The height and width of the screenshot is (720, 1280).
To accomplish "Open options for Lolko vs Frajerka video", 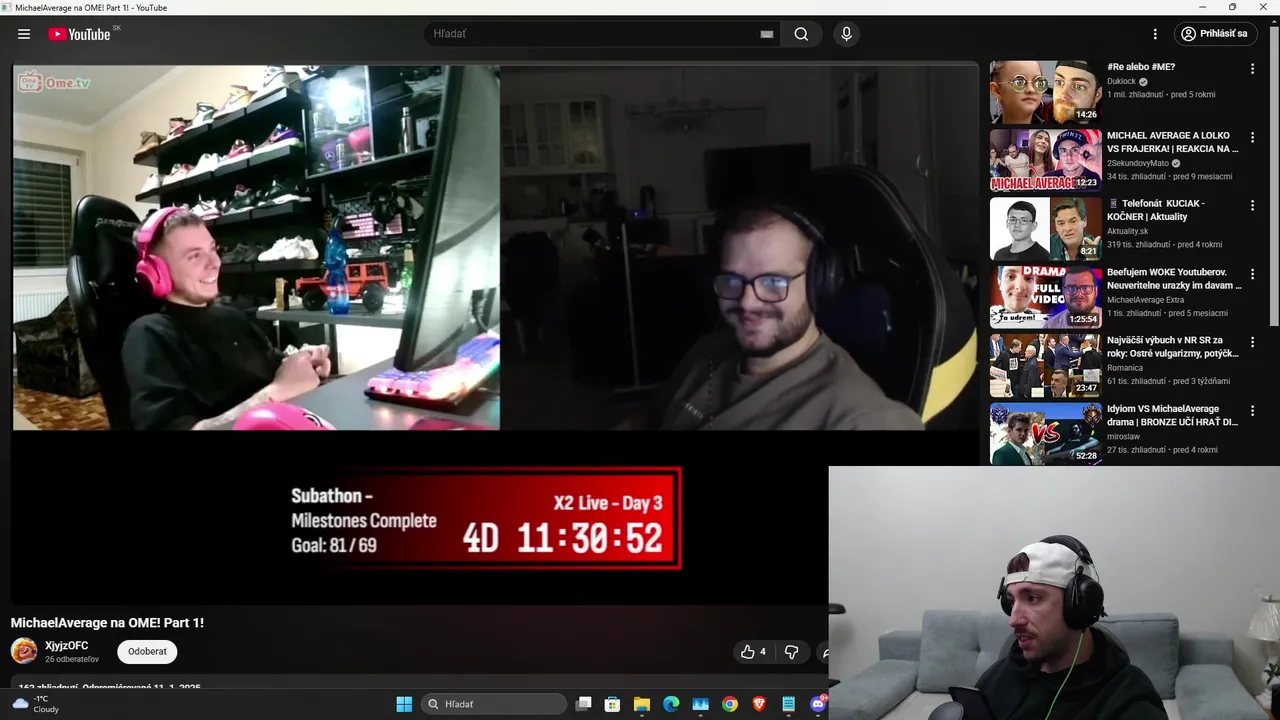I will coord(1252,137).
